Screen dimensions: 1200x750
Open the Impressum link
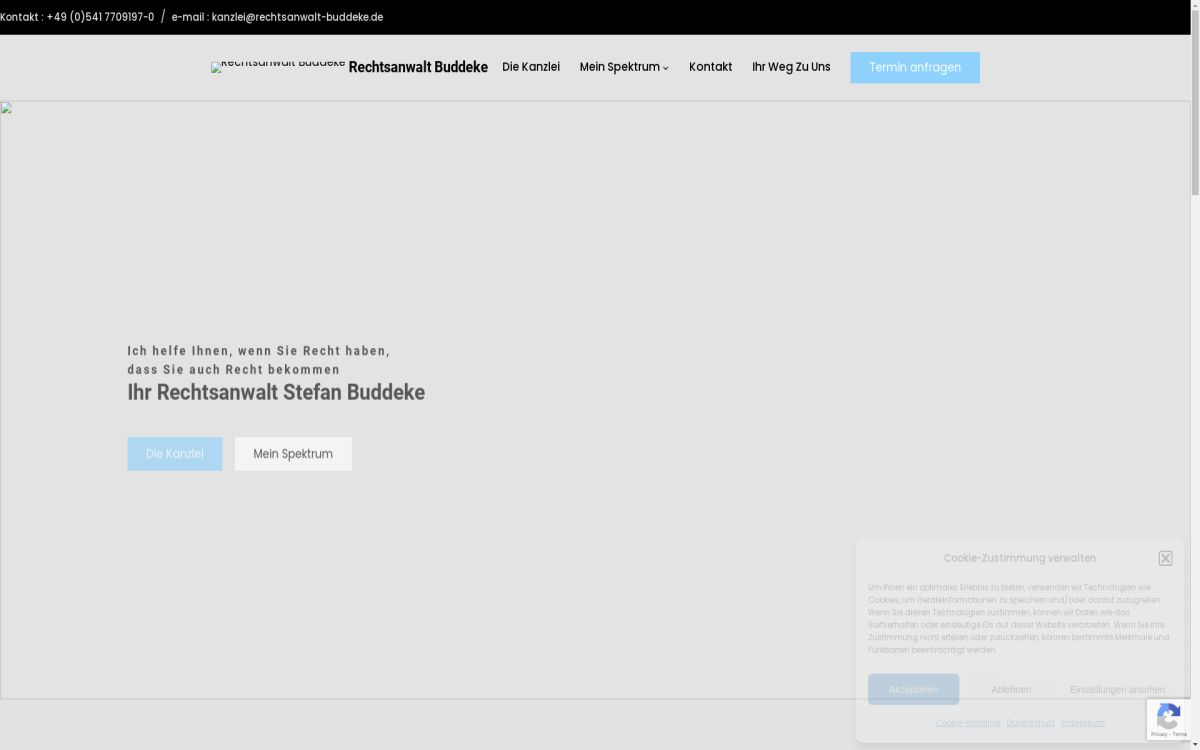[x=1082, y=723]
